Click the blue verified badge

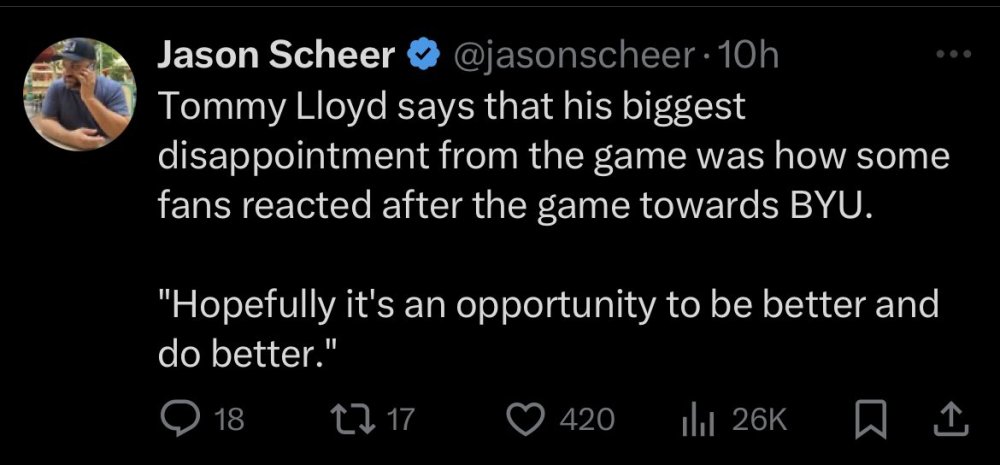422,57
